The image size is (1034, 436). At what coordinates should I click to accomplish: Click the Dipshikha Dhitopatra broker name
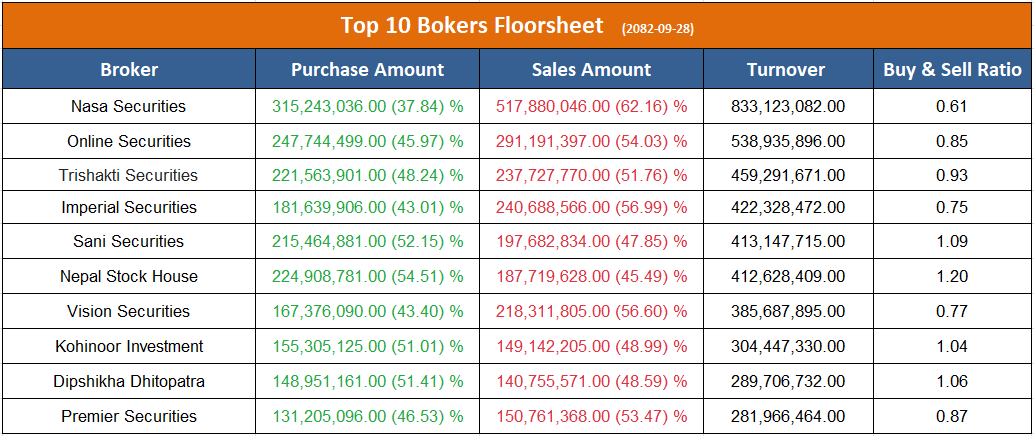[129, 381]
